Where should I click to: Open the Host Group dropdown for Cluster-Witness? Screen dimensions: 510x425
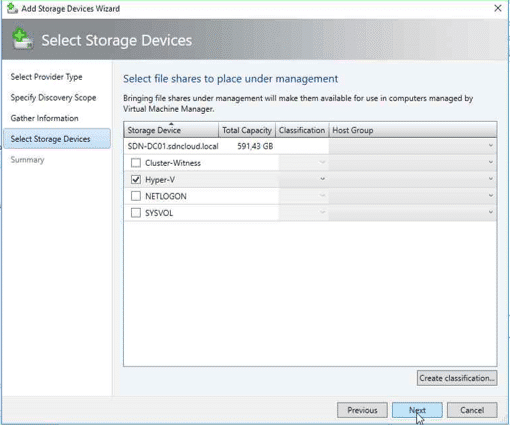point(413,162)
